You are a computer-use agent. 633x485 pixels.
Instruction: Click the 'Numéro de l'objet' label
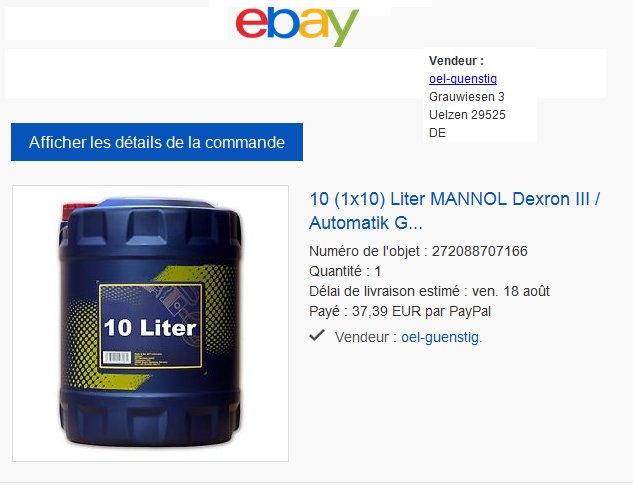pos(364,251)
